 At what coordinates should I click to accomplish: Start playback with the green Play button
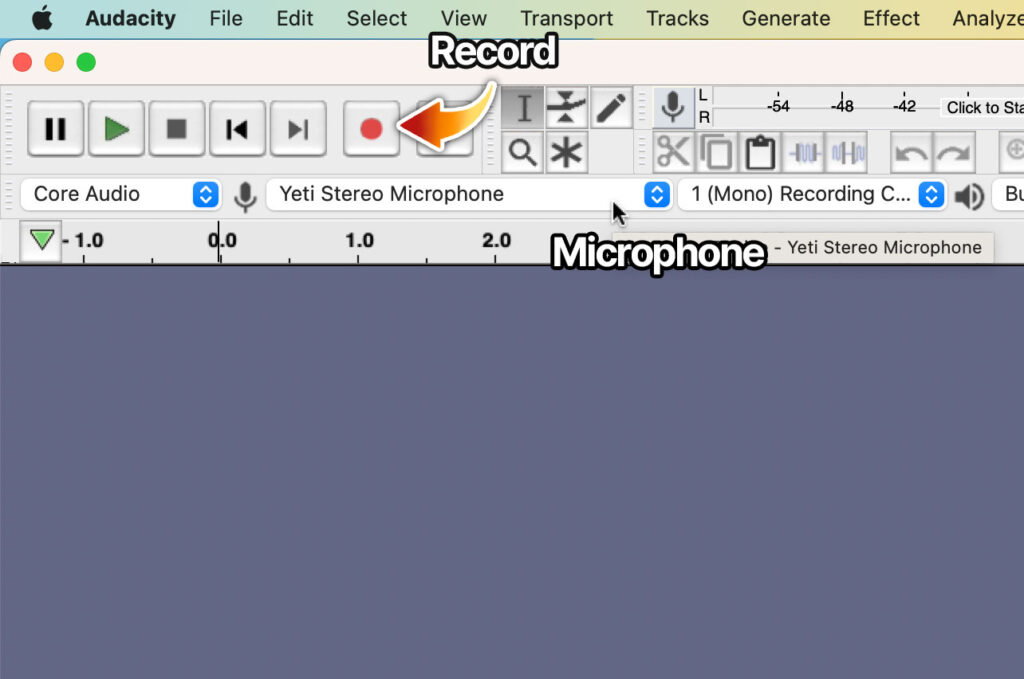116,129
